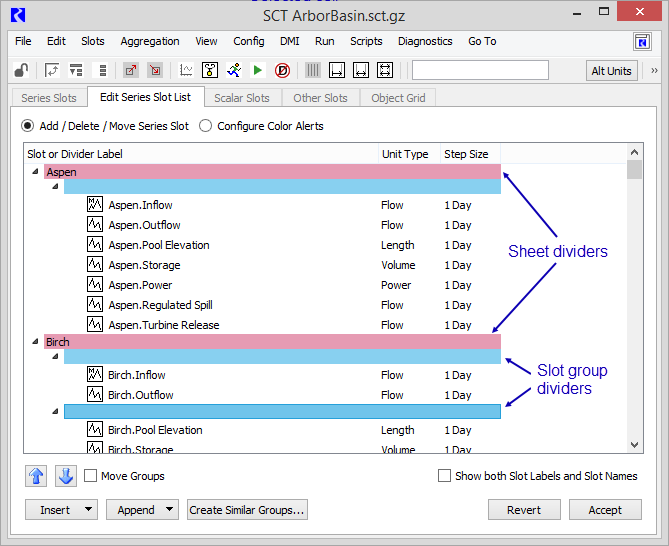
Task: Check Show both Slot Labels and Slot Names
Action: [445, 476]
